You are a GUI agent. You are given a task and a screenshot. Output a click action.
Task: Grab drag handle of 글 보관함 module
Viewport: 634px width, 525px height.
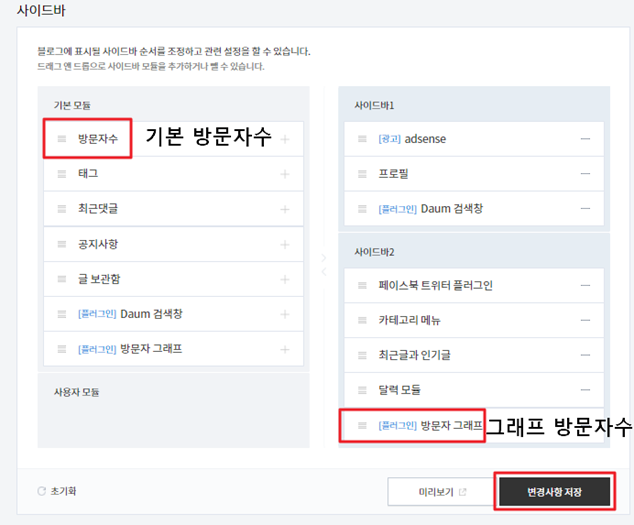pyautogui.click(x=61, y=279)
